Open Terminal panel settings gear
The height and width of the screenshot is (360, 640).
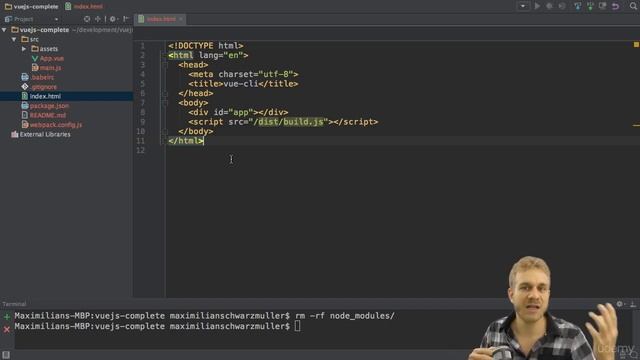pyautogui.click(x=620, y=304)
